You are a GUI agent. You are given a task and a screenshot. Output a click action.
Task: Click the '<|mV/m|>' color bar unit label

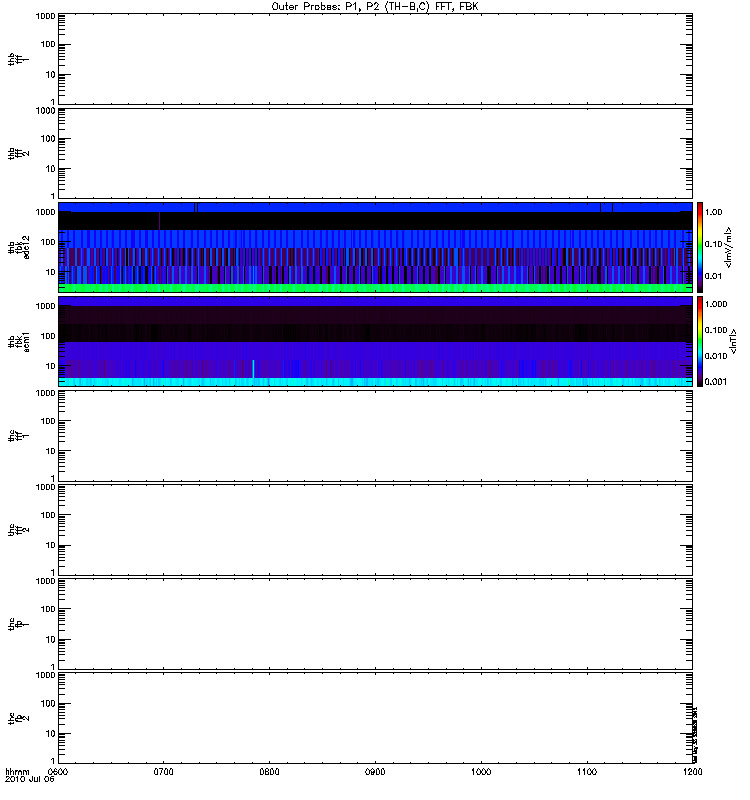[x=729, y=247]
